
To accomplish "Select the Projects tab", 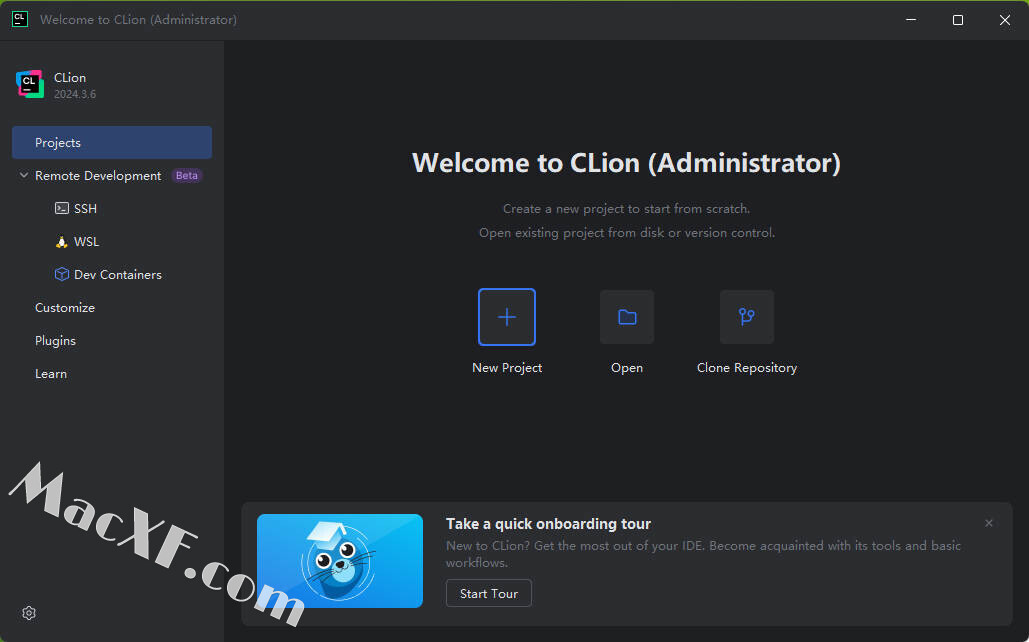I will click(x=112, y=142).
